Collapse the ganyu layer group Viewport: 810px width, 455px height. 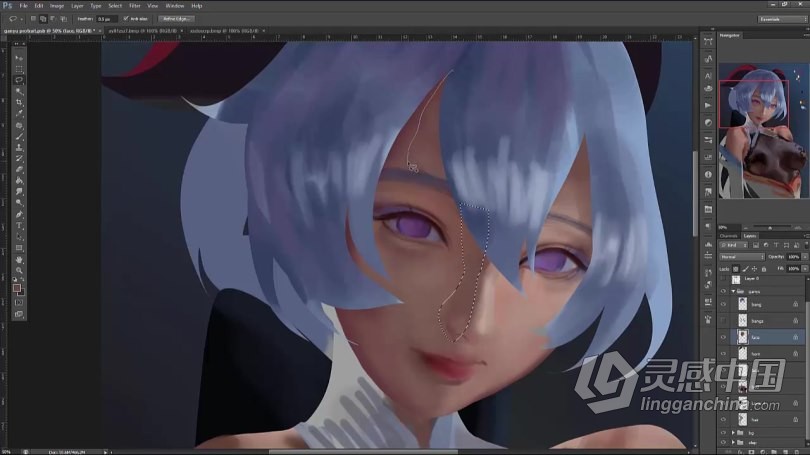(733, 292)
